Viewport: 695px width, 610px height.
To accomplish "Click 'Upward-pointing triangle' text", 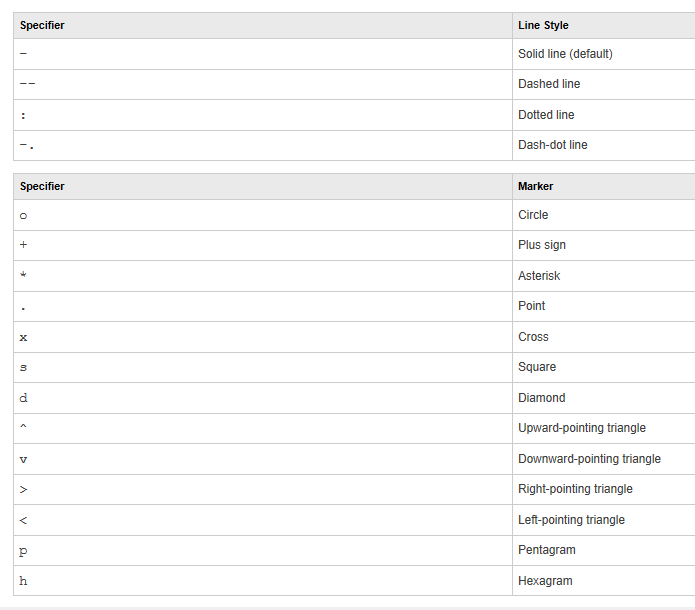I will [x=582, y=428].
